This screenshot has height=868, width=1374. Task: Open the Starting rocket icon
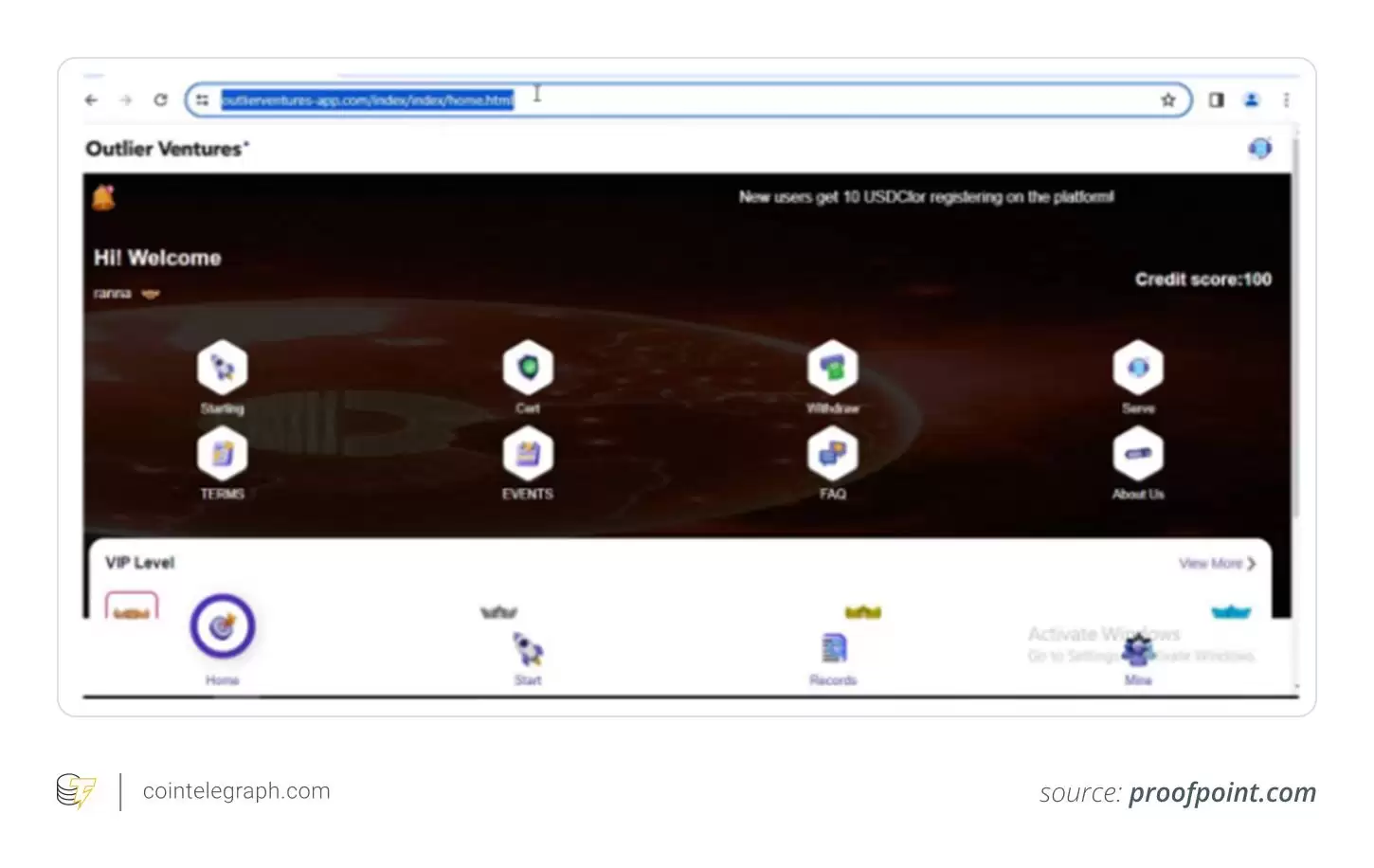[x=222, y=368]
